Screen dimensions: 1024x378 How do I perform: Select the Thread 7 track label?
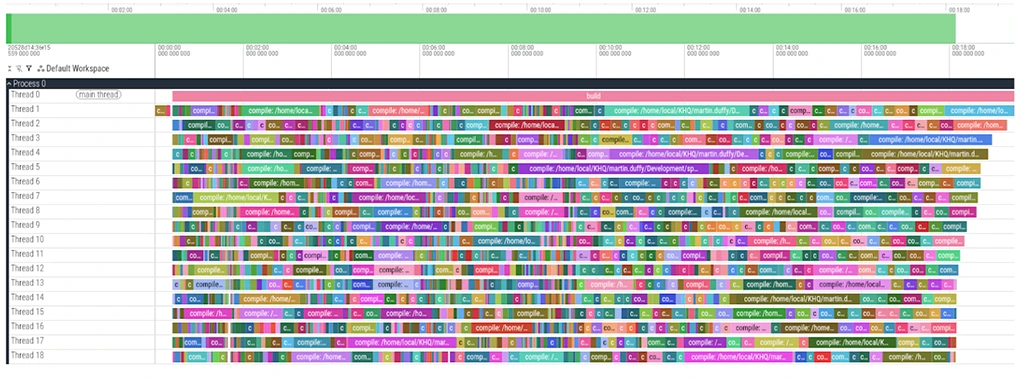pyautogui.click(x=25, y=197)
